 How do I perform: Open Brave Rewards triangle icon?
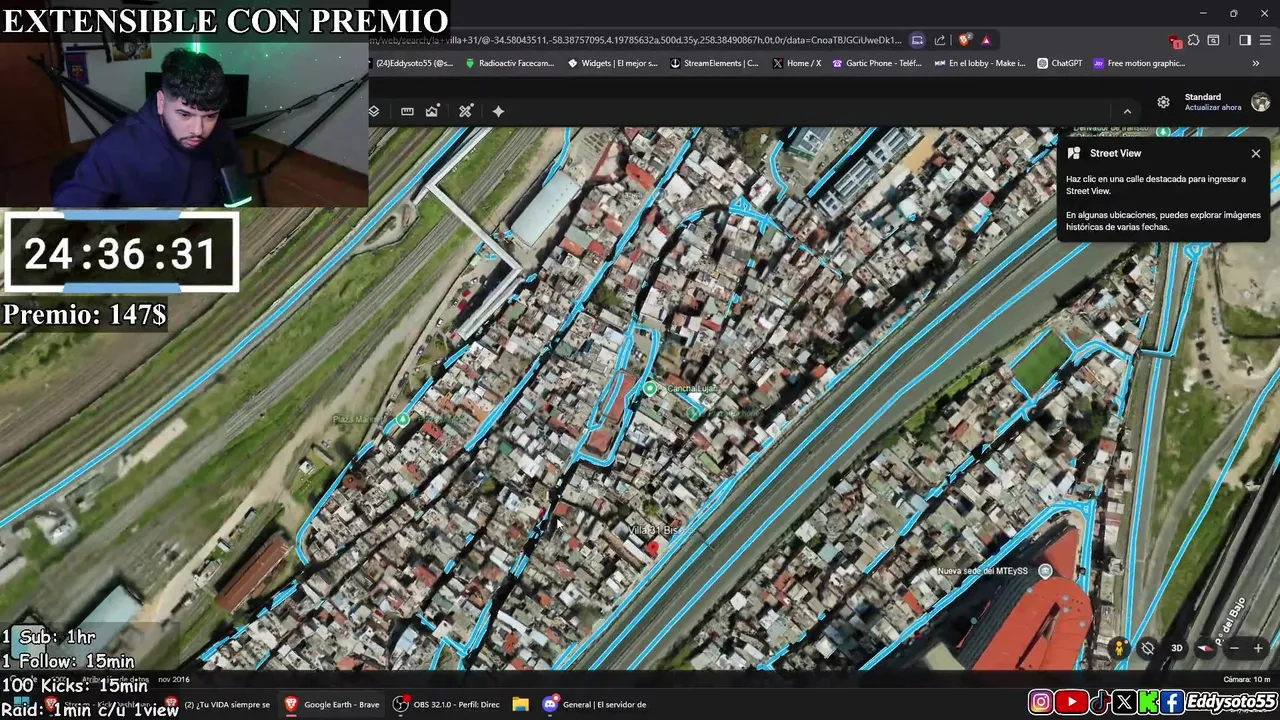point(986,40)
